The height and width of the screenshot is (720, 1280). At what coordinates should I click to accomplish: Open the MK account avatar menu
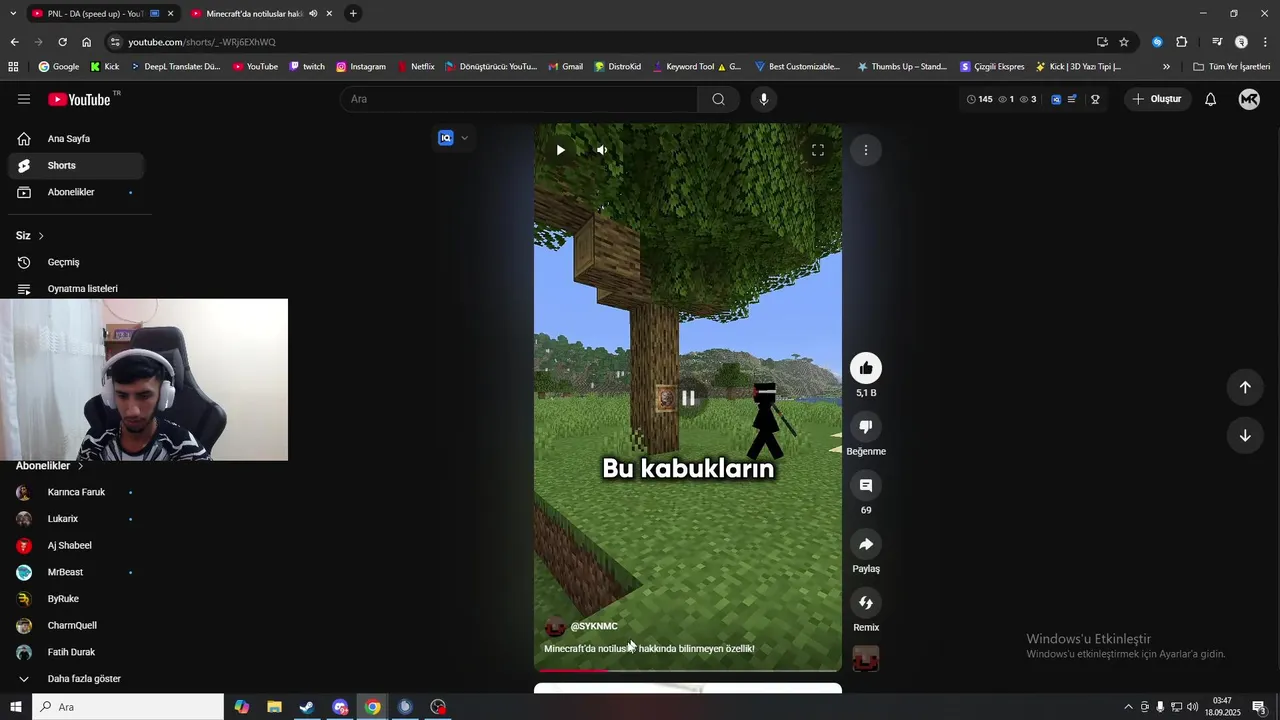(1249, 99)
